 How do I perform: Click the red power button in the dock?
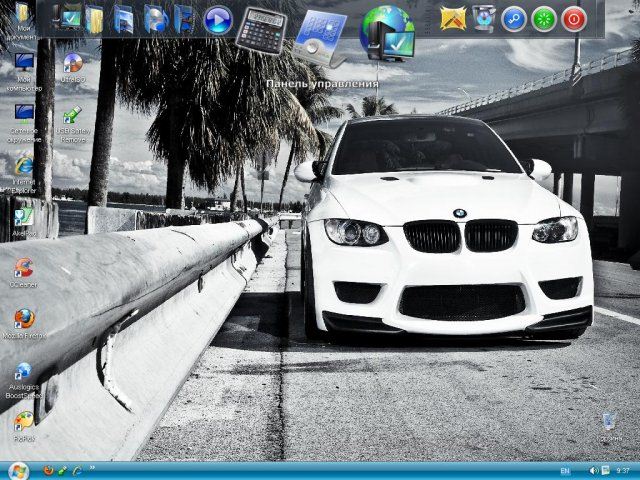click(x=574, y=19)
